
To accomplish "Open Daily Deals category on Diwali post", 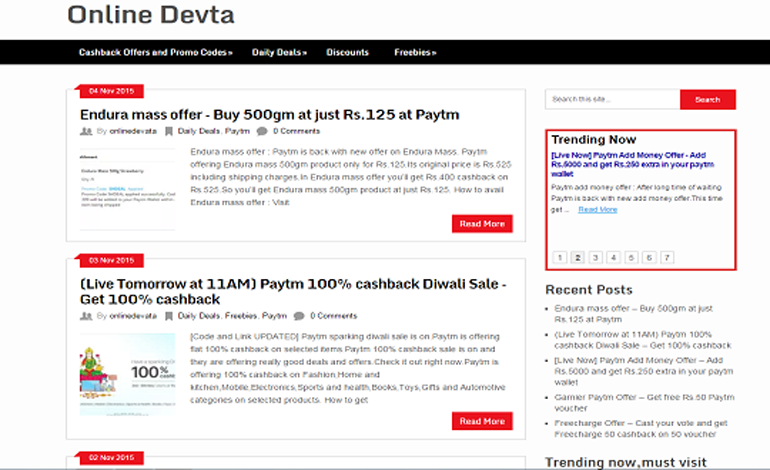I will [x=198, y=316].
